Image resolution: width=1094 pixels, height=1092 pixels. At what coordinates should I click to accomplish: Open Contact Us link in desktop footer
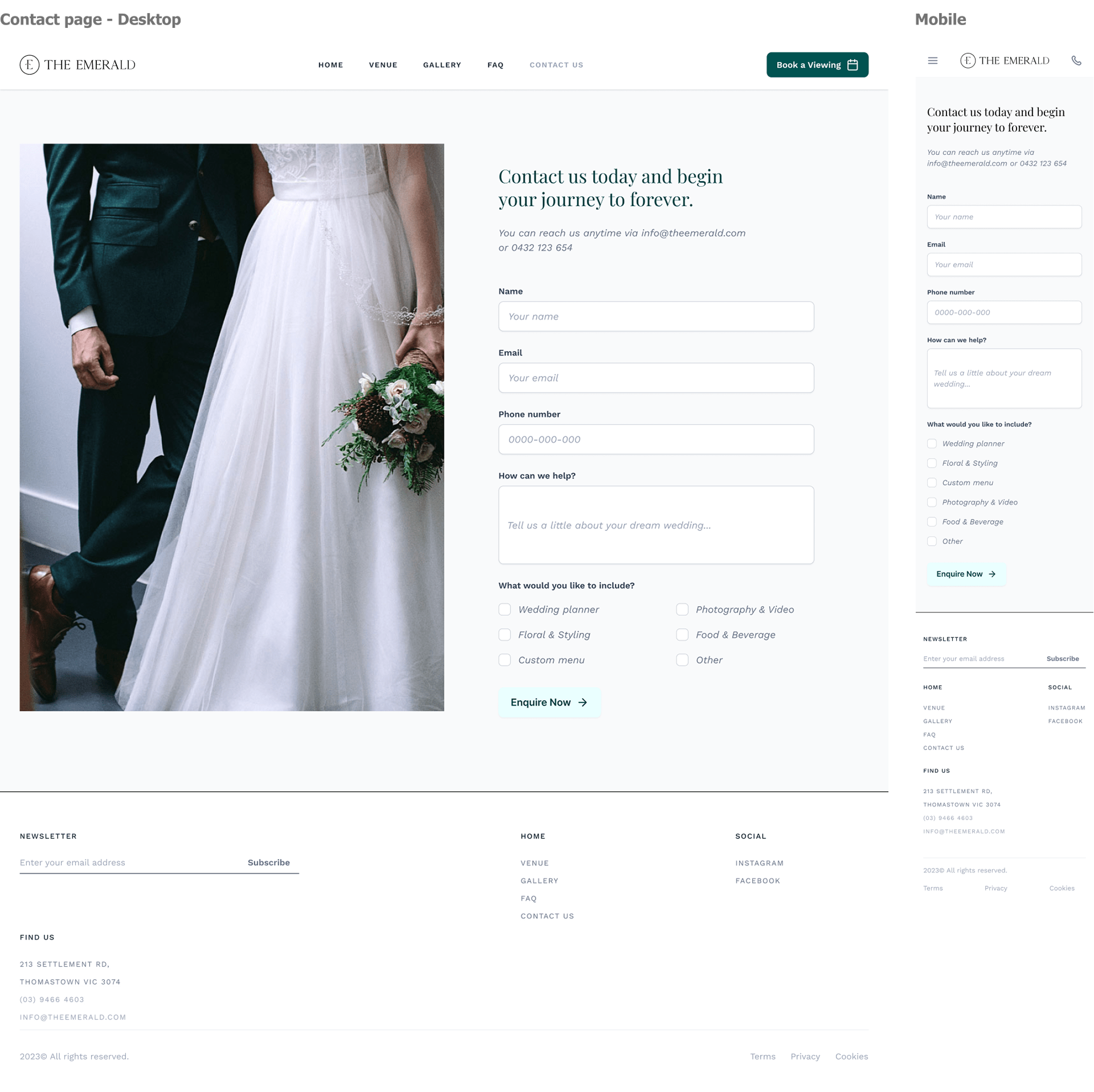[x=547, y=916]
